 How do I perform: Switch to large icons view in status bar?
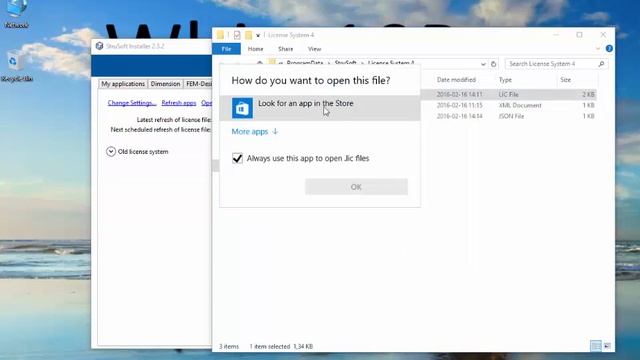click(607, 346)
